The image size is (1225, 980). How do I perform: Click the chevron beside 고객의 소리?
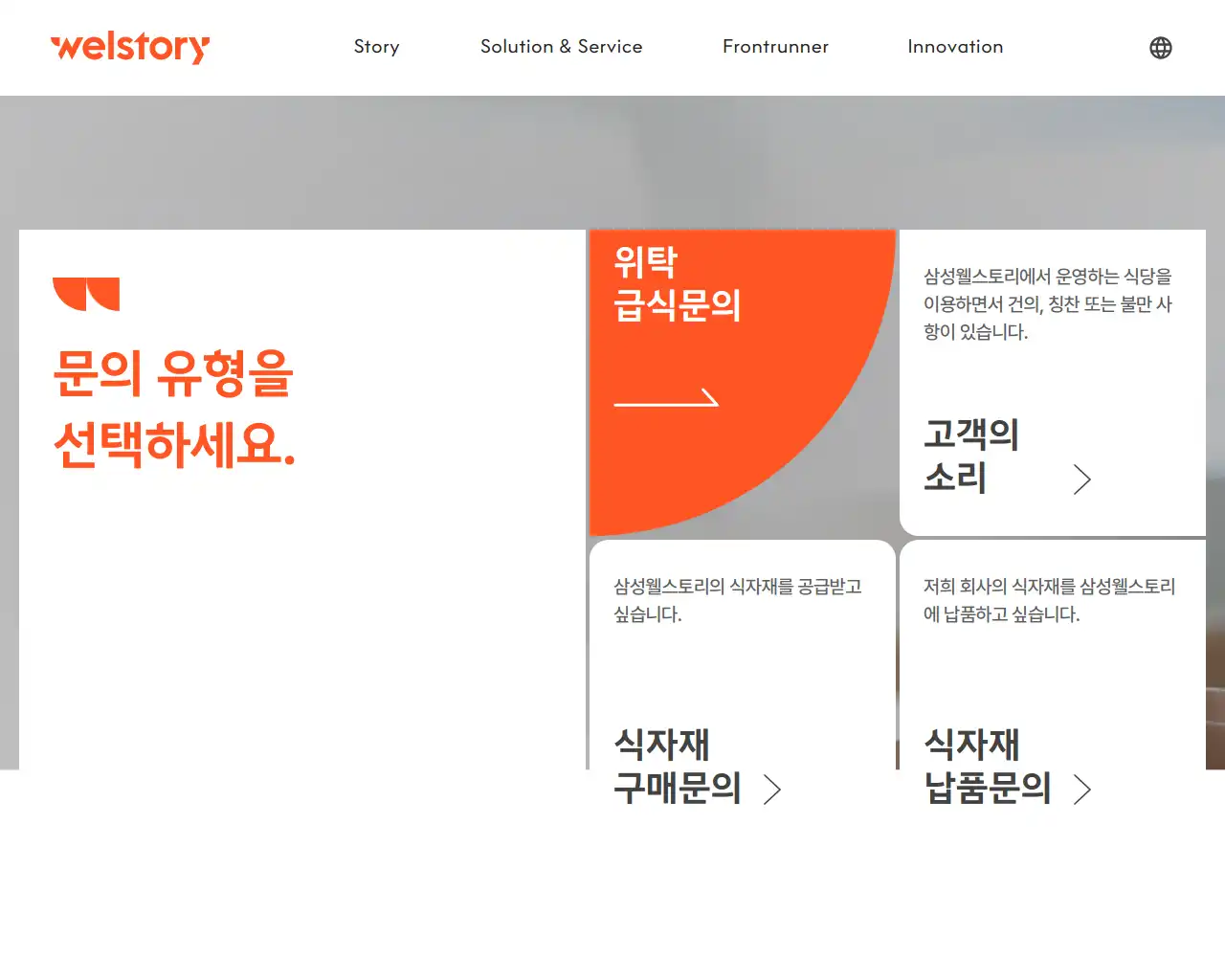click(x=1081, y=479)
